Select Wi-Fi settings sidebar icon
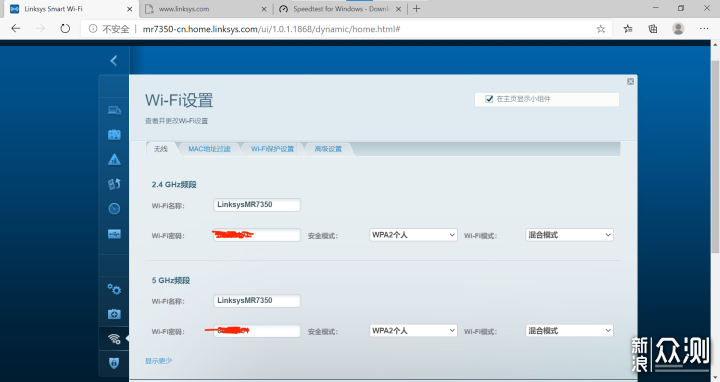720x382 pixels. [114, 339]
